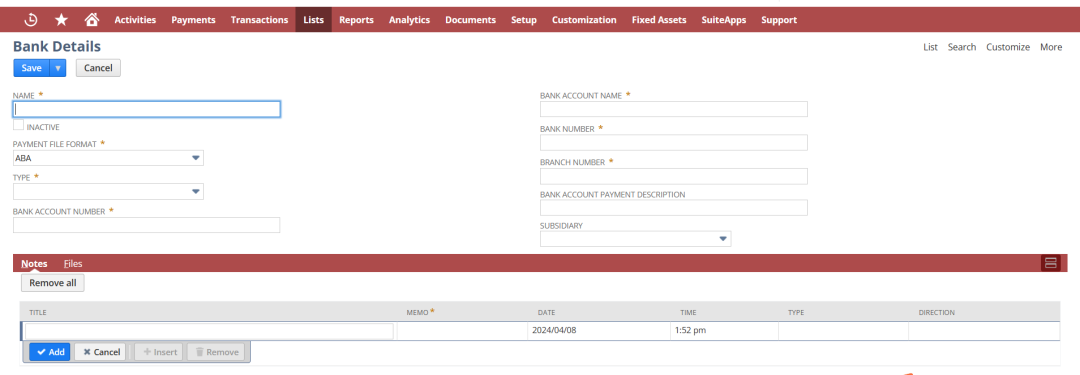Image resolution: width=1080 pixels, height=375 pixels.
Task: Toggle the subtab layout icon in Notes bar
Action: tap(1050, 263)
